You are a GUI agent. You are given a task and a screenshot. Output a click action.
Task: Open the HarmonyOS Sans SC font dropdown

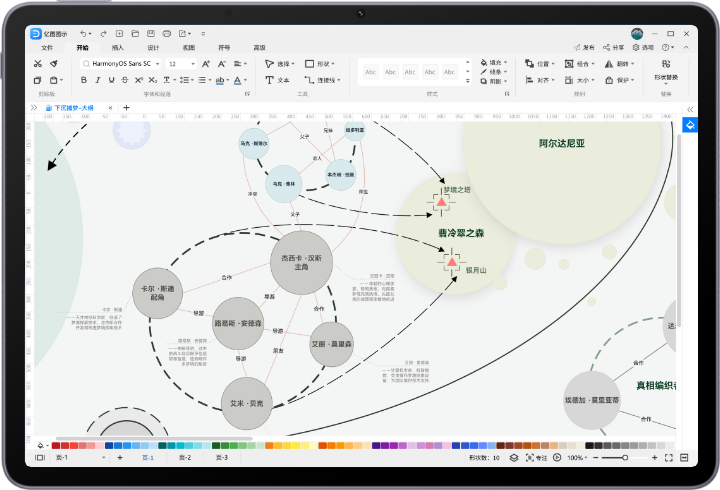click(119, 63)
